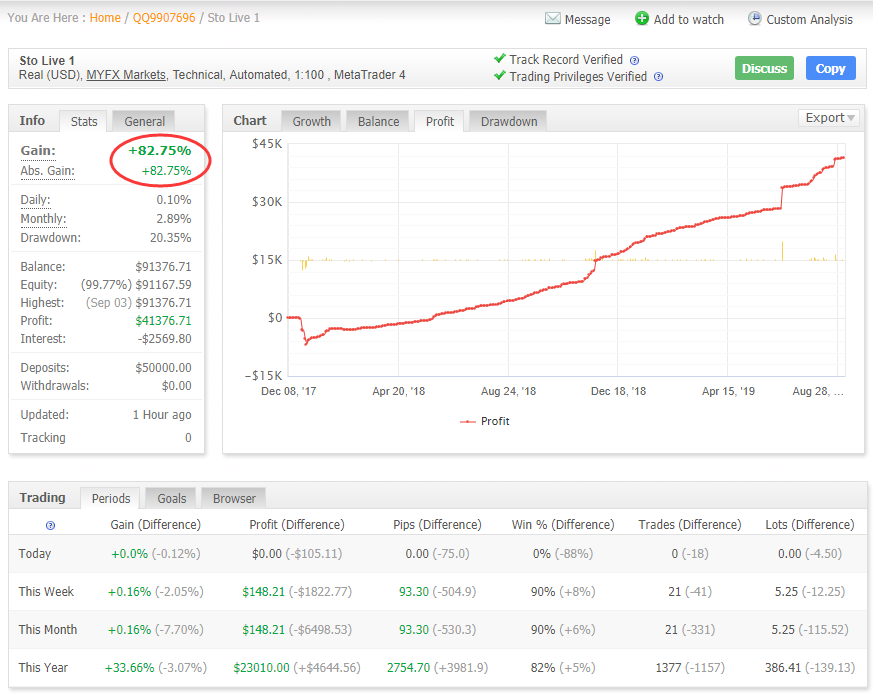Open the MYFX Markets broker link
This screenshot has height=695, width=873.
126,75
